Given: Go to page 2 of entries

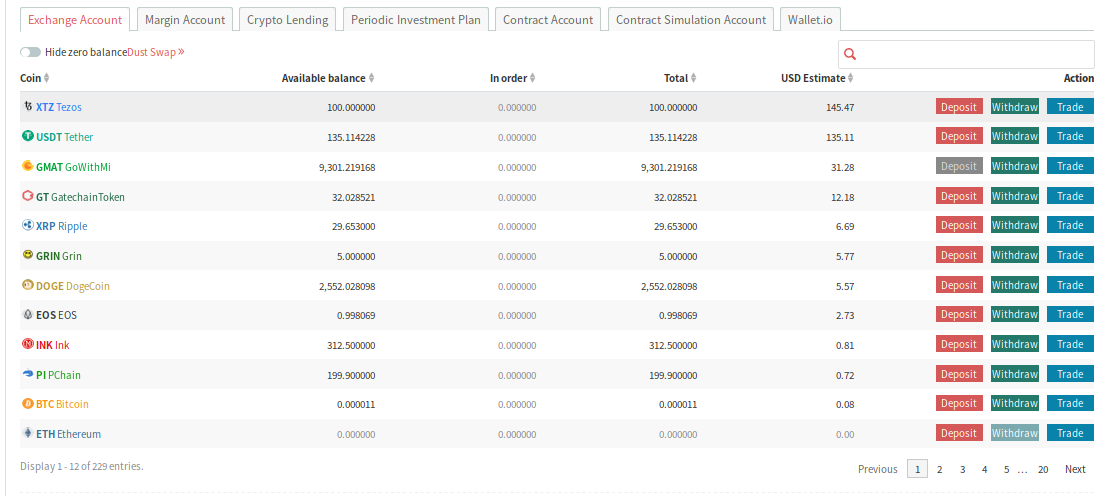Looking at the screenshot, I should coord(940,469).
